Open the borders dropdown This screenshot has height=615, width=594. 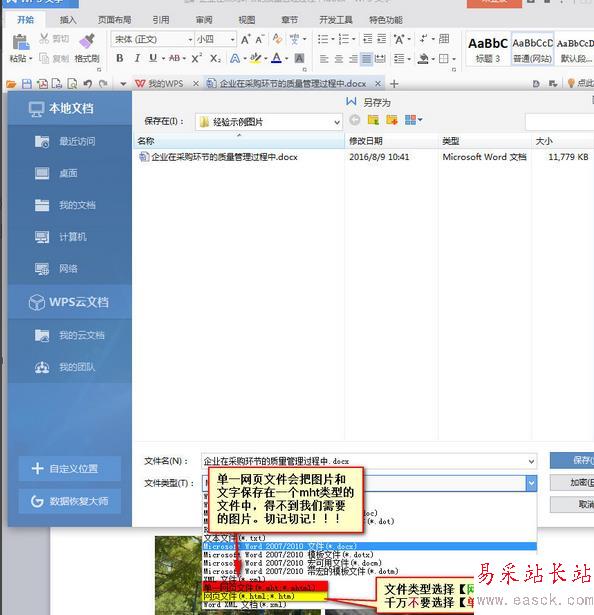454,59
